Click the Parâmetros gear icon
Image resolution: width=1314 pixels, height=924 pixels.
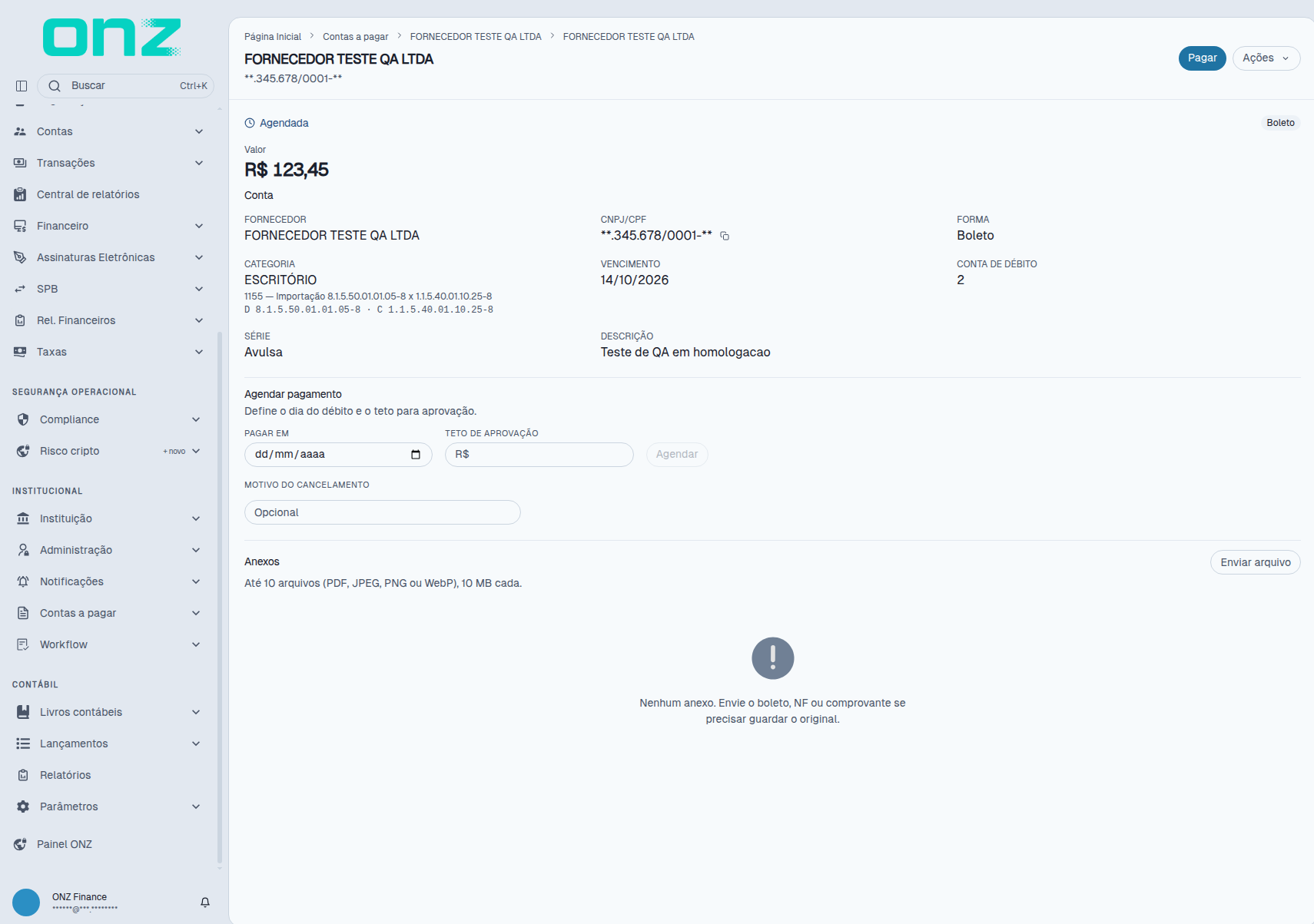click(x=23, y=806)
